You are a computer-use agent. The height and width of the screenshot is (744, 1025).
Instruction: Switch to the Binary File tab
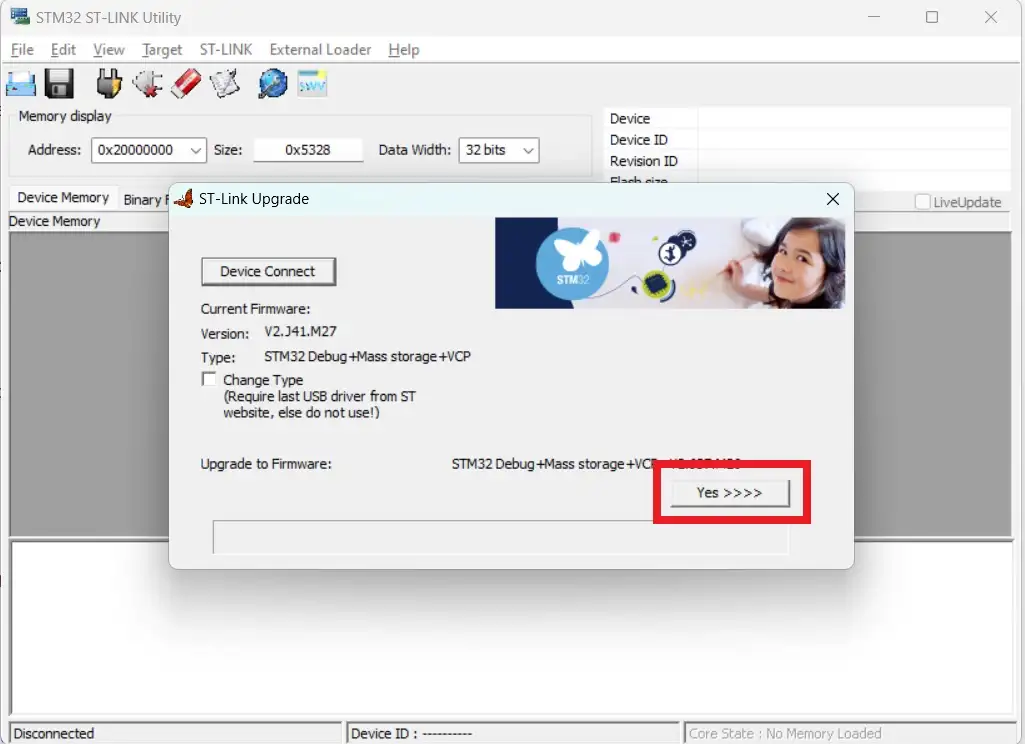click(145, 199)
